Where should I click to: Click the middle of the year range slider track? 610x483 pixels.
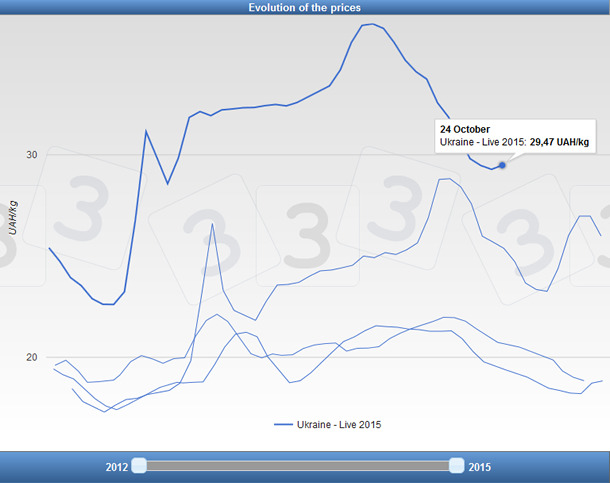(x=298, y=465)
